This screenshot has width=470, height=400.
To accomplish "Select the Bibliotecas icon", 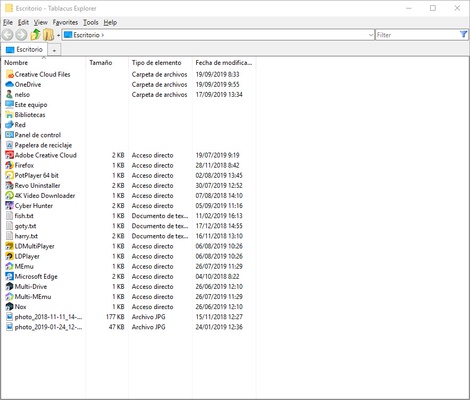I will point(10,115).
